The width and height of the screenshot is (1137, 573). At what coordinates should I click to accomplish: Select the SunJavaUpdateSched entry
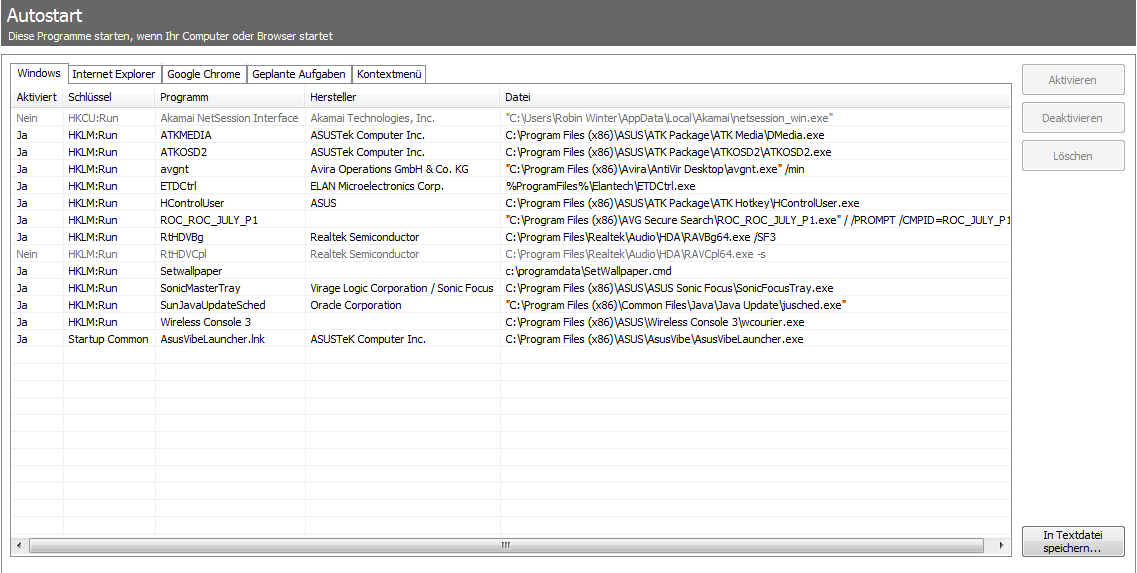pyautogui.click(x=510, y=305)
